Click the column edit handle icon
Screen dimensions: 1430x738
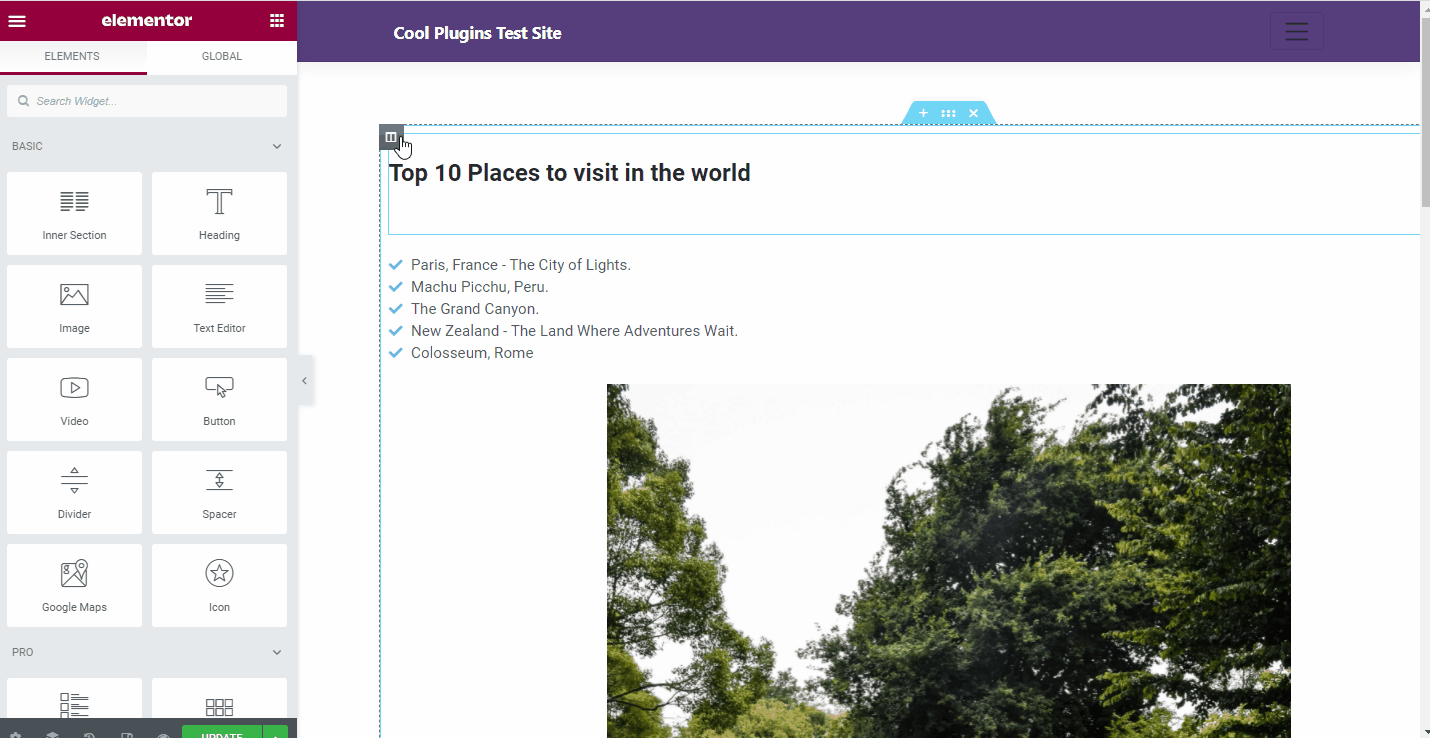[x=391, y=137]
